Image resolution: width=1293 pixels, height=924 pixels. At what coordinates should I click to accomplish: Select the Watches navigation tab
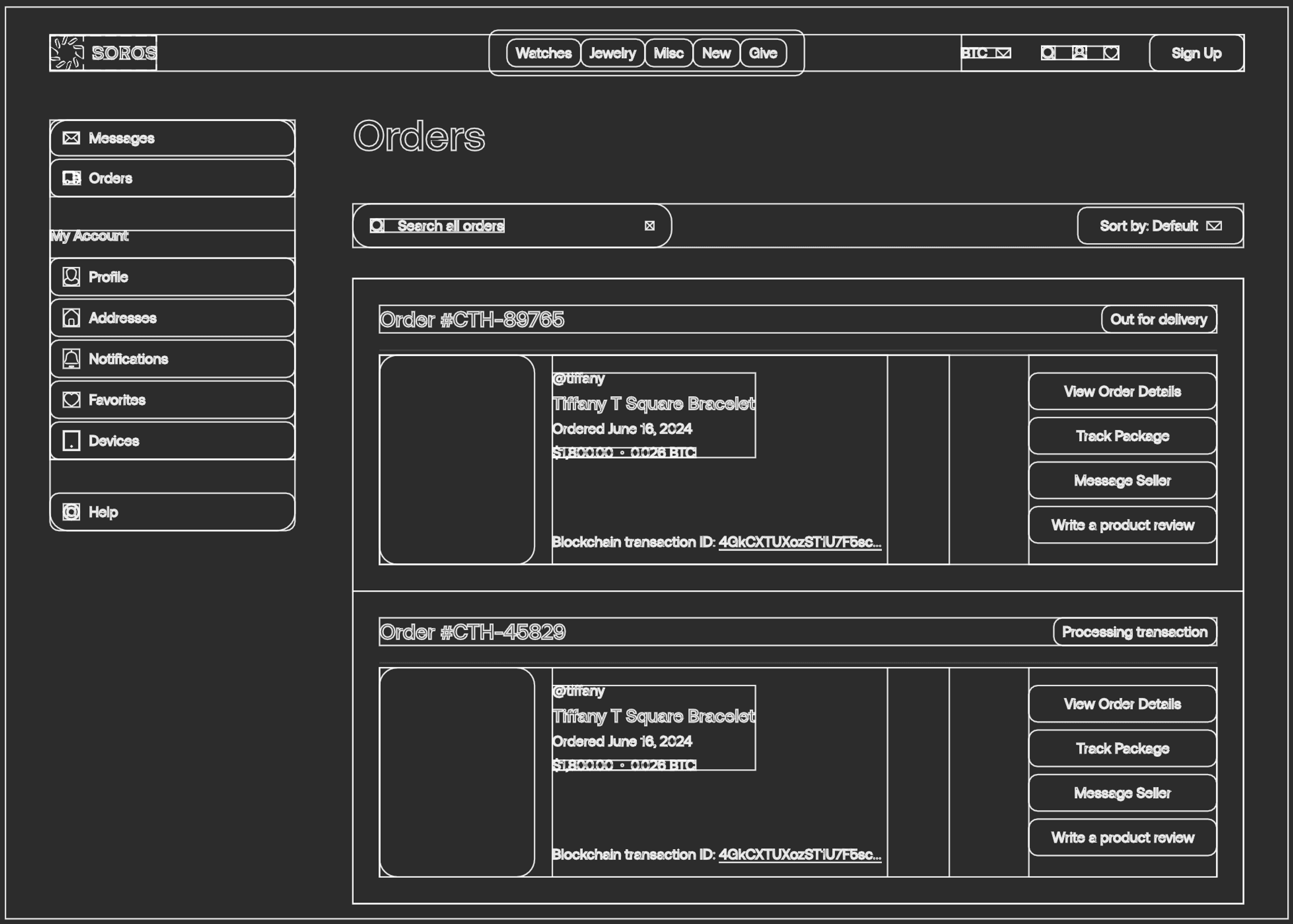point(543,53)
